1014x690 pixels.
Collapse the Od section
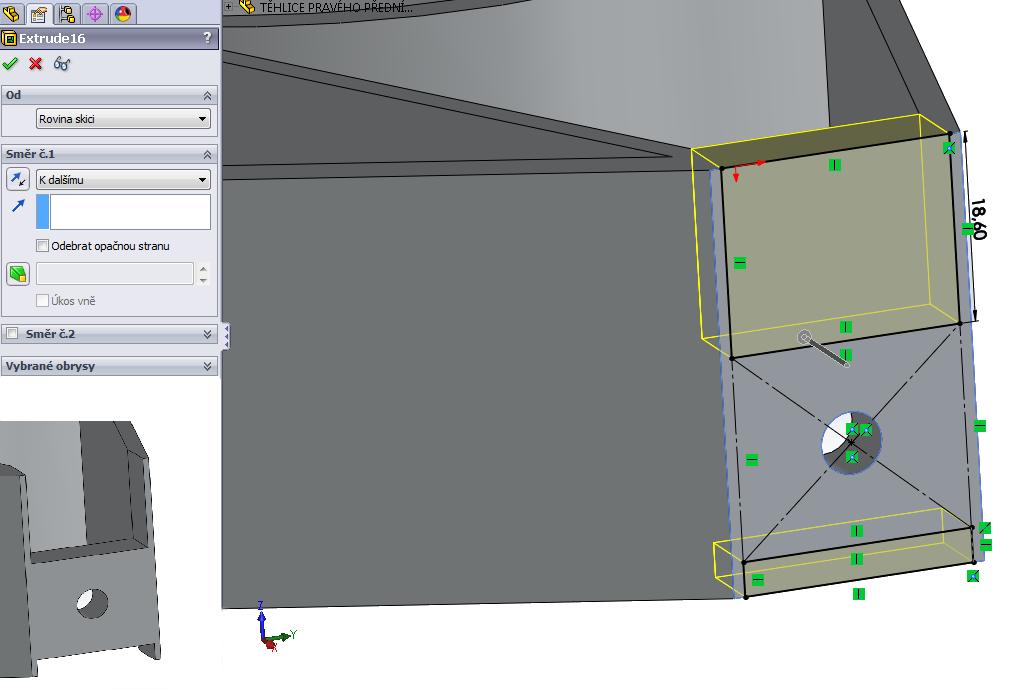(x=207, y=96)
